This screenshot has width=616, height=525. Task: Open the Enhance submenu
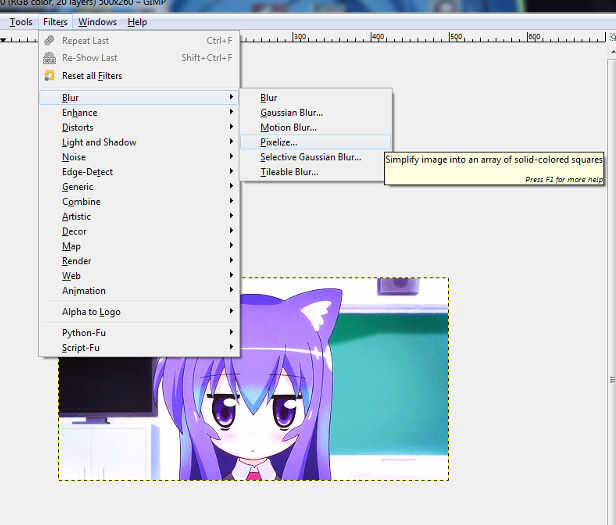(x=139, y=112)
